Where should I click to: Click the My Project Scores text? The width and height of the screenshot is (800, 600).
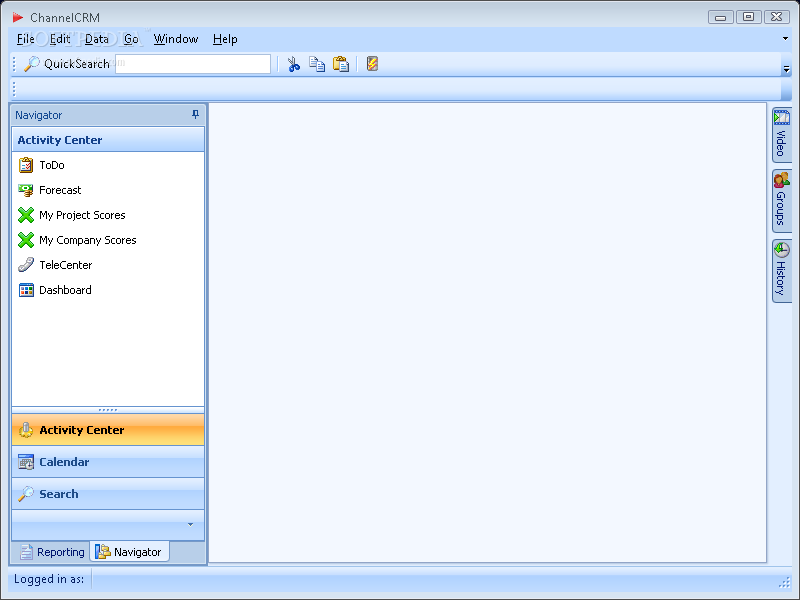tap(82, 215)
